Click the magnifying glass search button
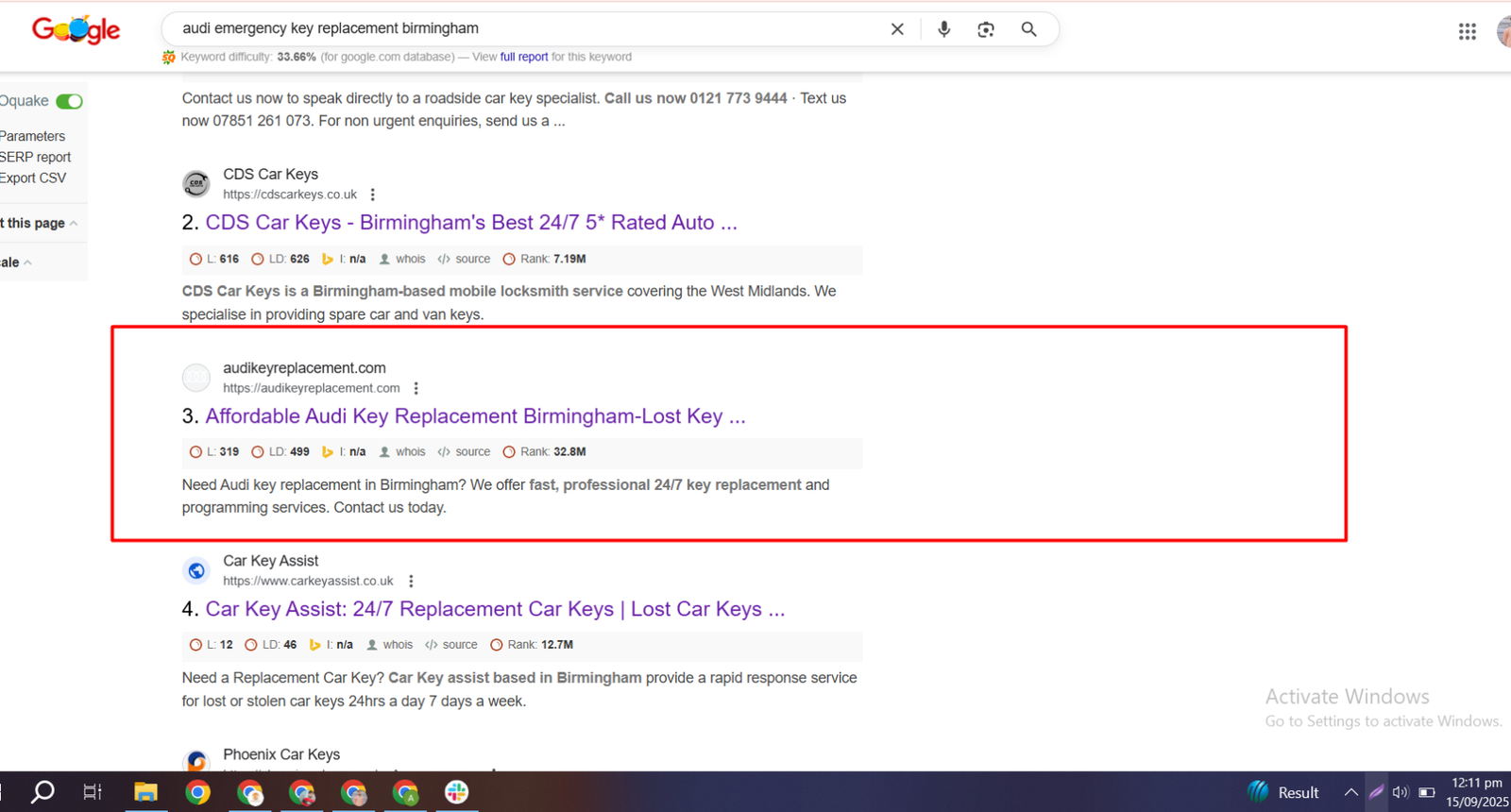Image resolution: width=1511 pixels, height=812 pixels. (1028, 29)
